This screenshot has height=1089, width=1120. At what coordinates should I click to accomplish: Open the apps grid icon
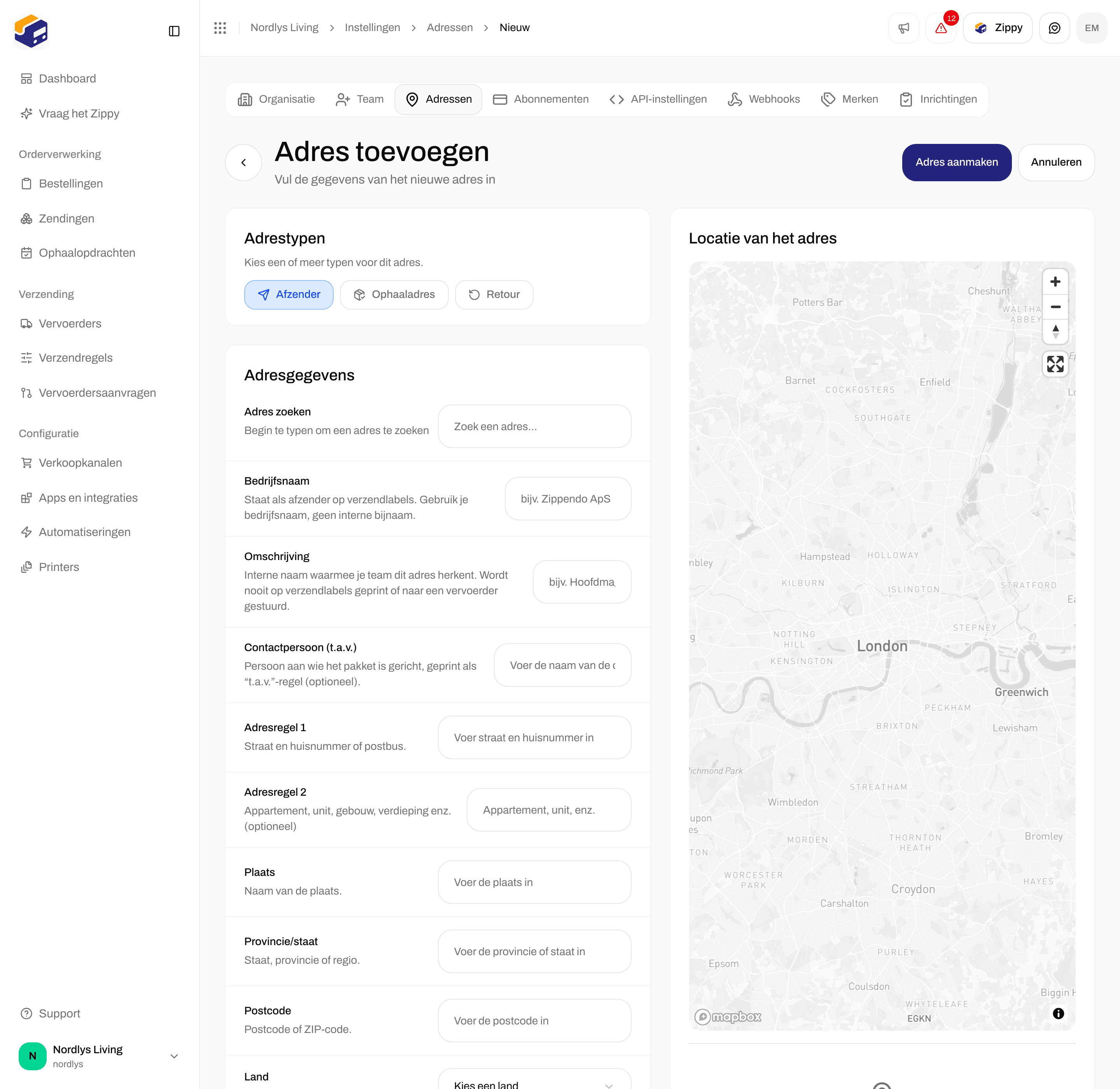tap(220, 28)
